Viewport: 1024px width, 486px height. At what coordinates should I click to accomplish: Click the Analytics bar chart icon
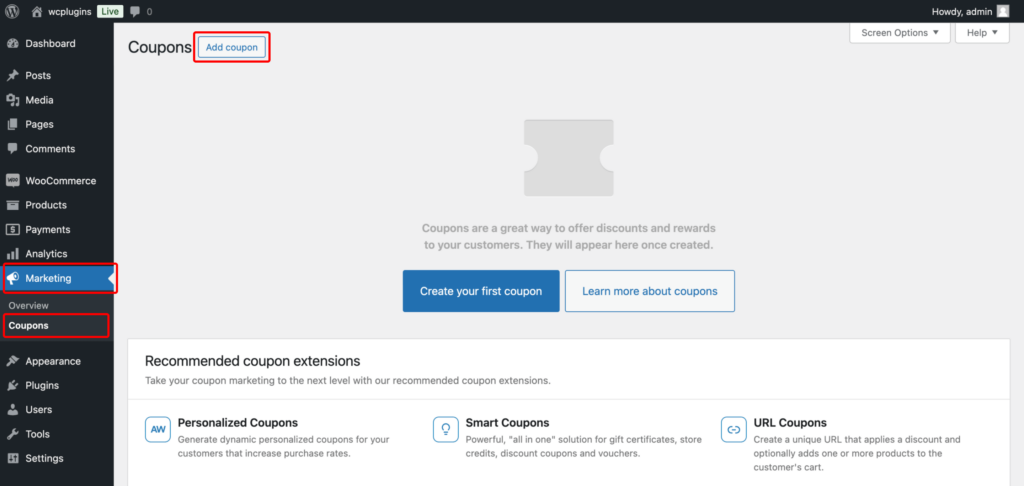tap(12, 253)
